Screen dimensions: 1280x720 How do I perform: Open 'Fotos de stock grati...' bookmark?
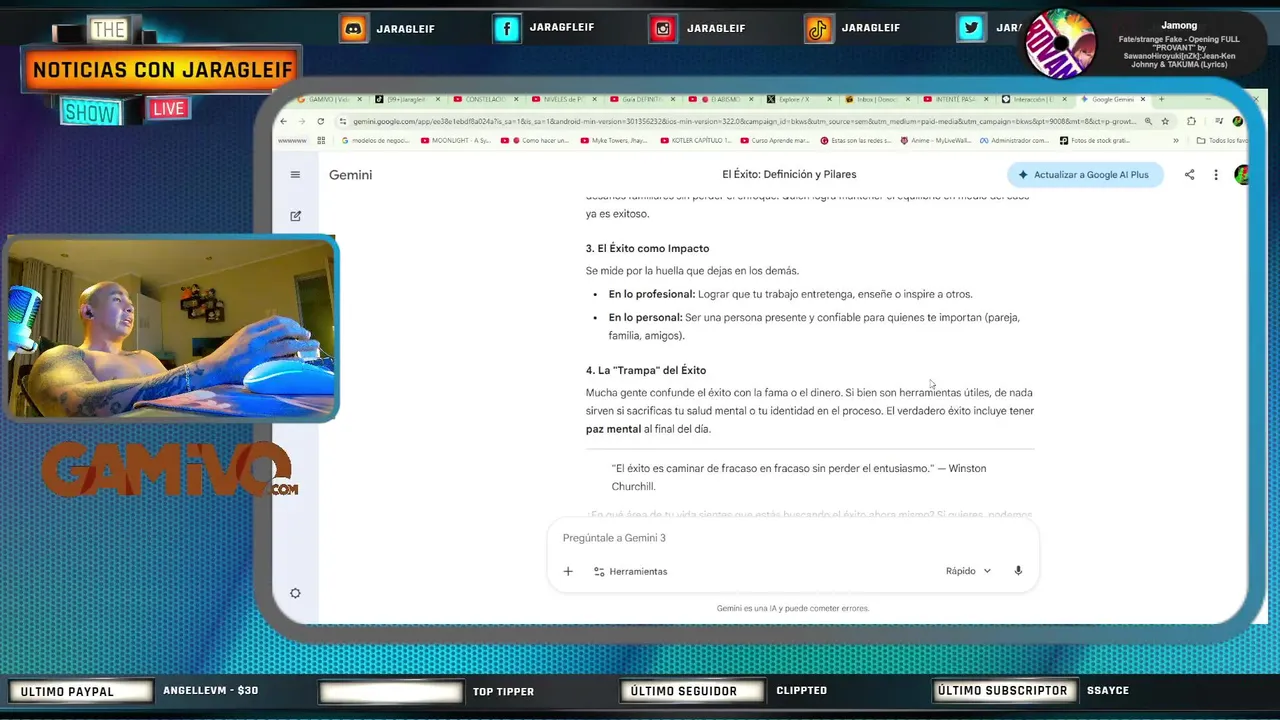tap(1095, 140)
